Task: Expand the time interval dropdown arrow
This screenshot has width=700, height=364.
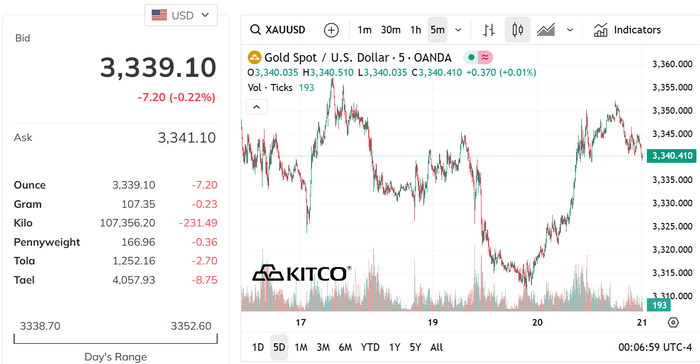Action: (x=458, y=30)
